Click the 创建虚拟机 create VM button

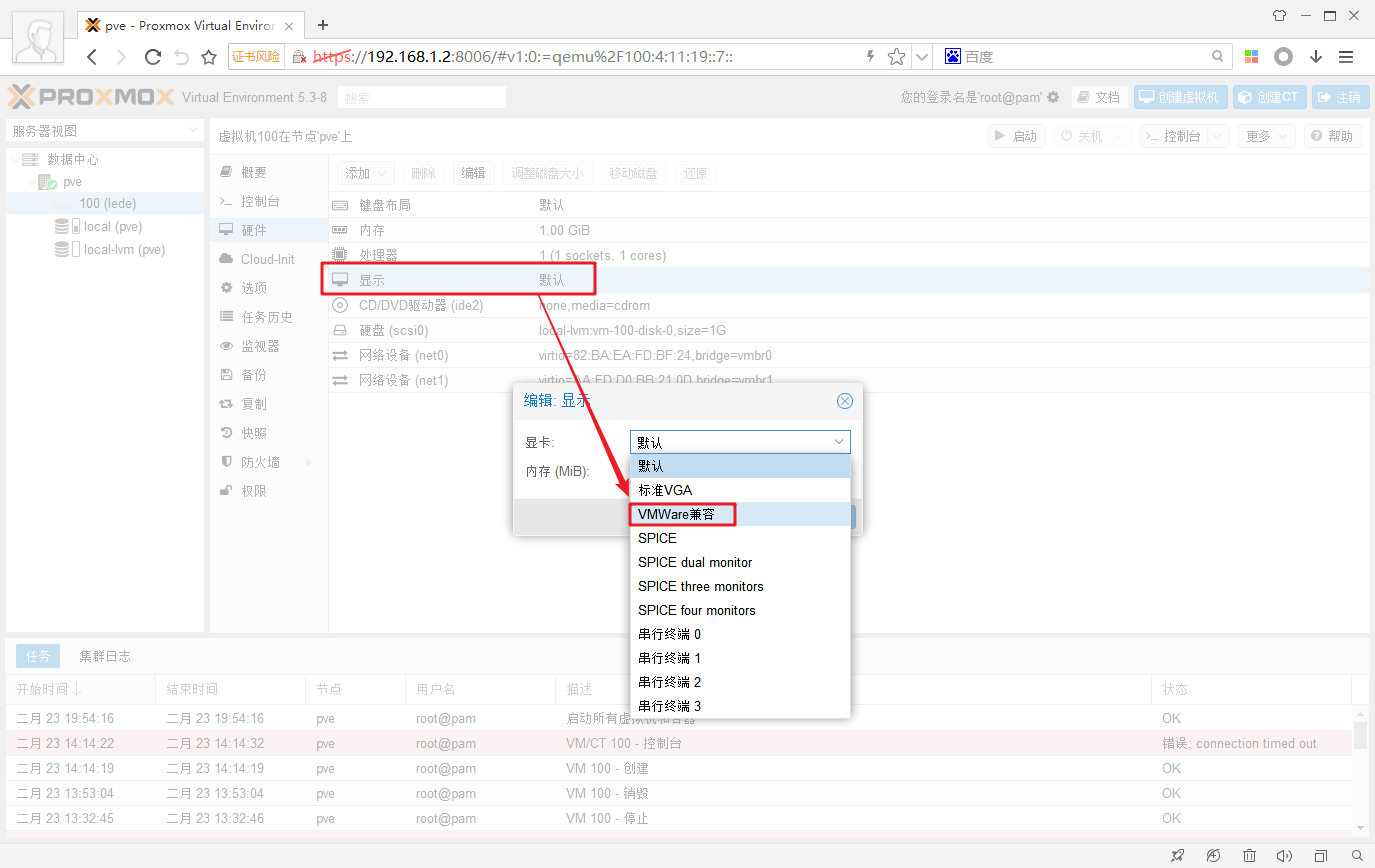[1180, 97]
